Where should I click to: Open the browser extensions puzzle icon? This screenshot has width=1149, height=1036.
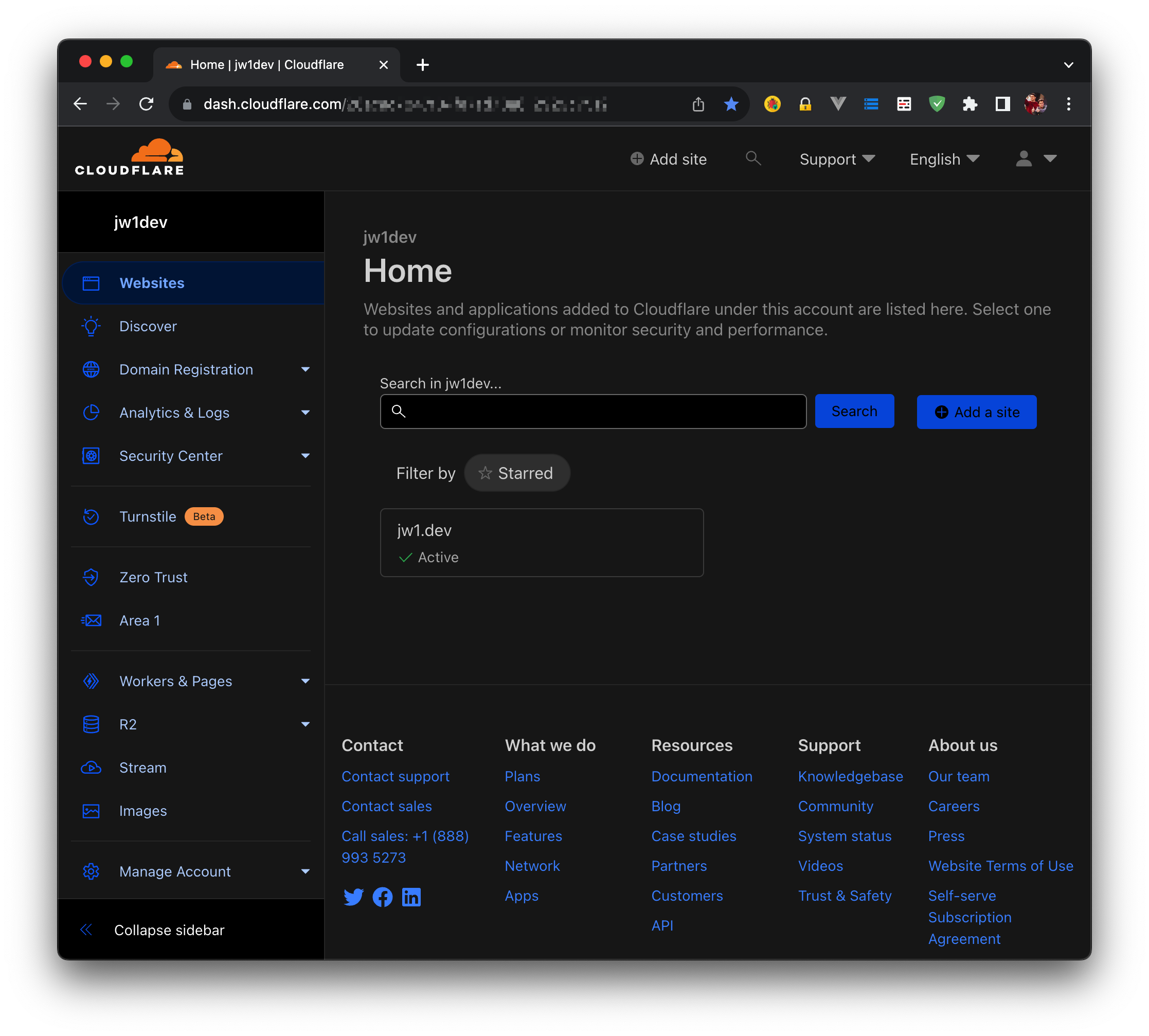click(x=969, y=104)
